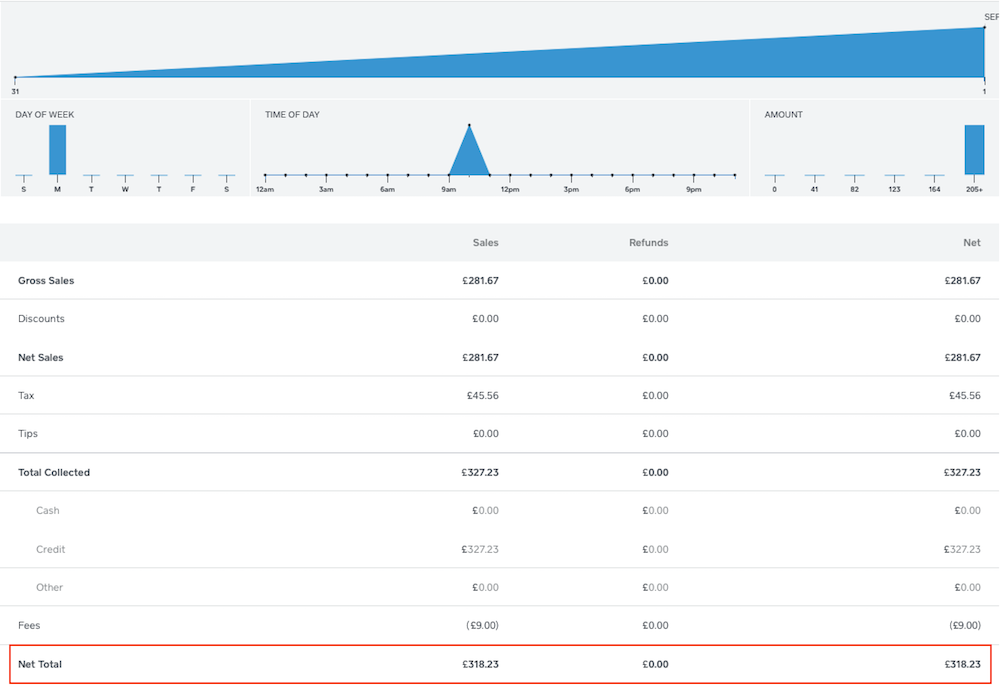
Task: Open the Net Sales row
Action: point(41,357)
